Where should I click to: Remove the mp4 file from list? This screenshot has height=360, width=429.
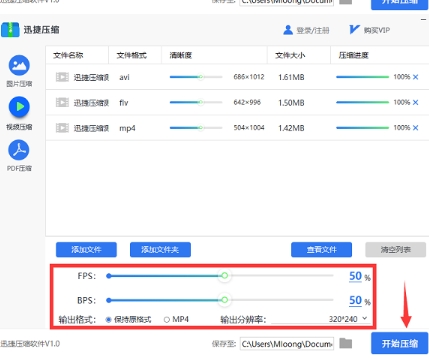pyautogui.click(x=415, y=128)
